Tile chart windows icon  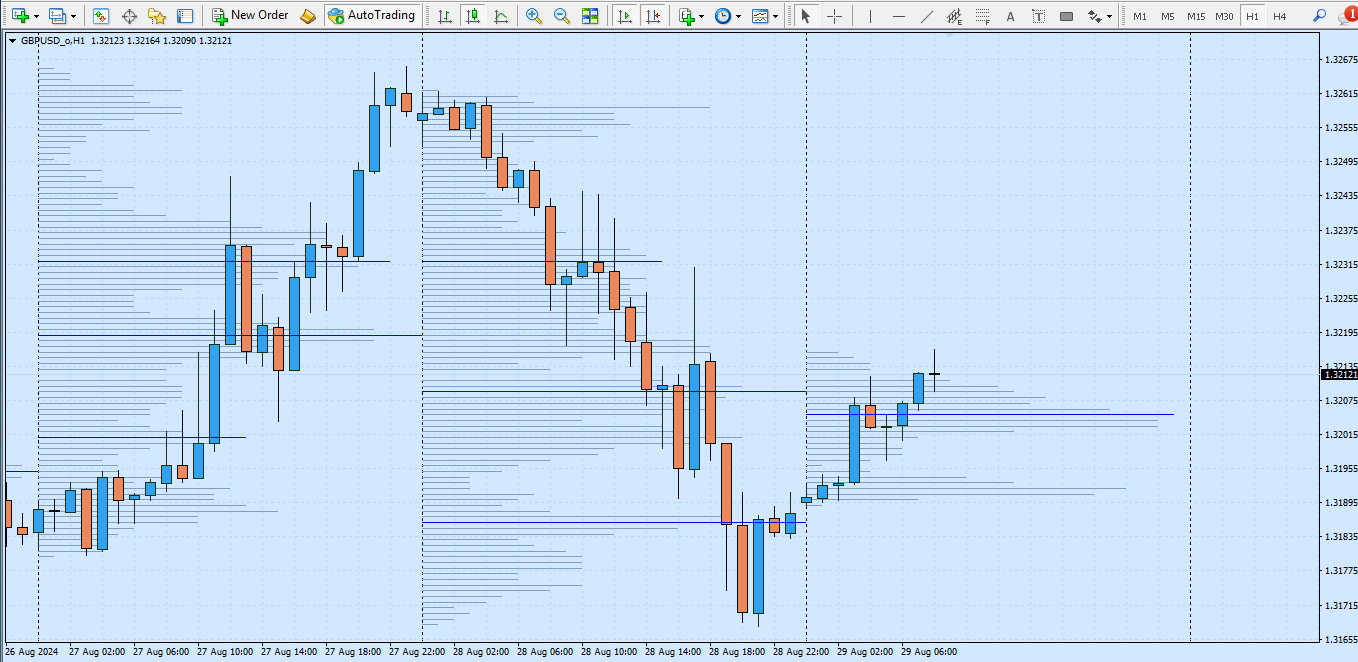(x=590, y=16)
